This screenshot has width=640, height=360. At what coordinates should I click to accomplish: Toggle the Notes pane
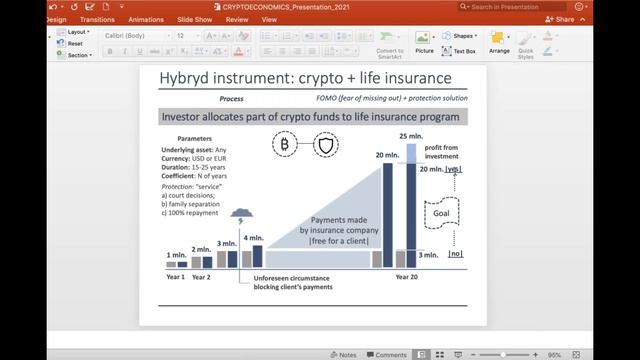pyautogui.click(x=344, y=355)
